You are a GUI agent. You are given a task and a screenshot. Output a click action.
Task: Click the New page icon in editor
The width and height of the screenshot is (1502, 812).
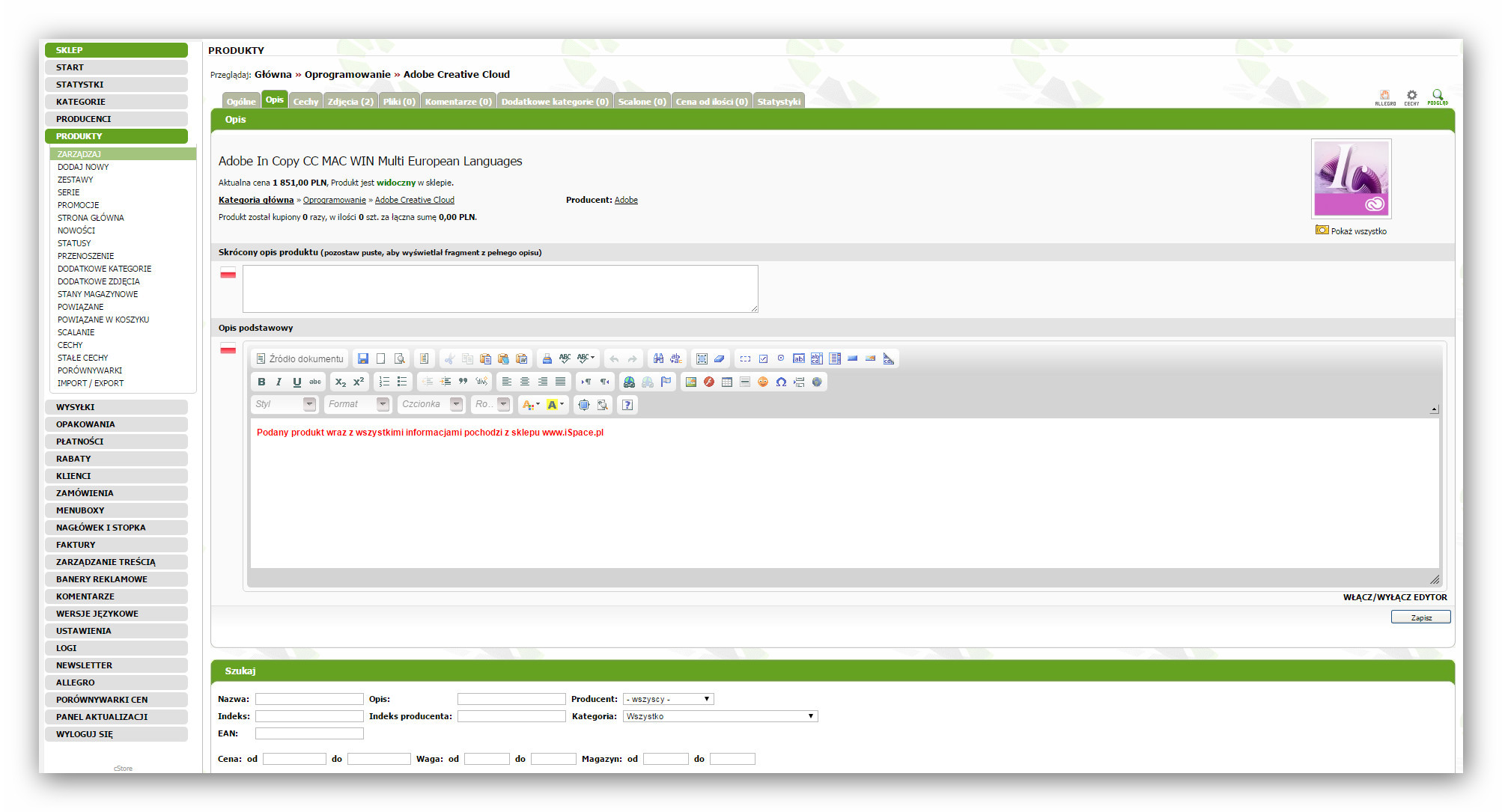click(x=381, y=358)
